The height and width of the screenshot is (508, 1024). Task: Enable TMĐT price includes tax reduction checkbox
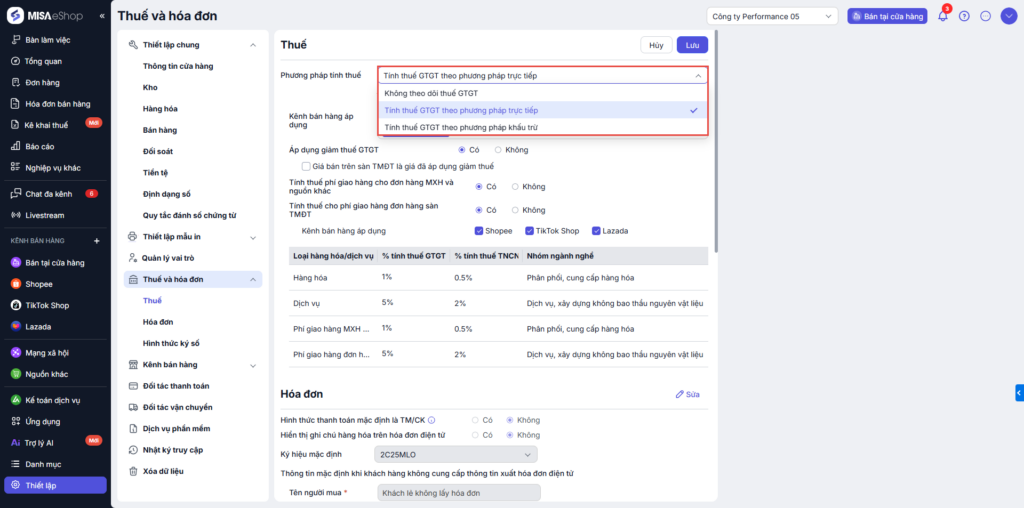tap(306, 165)
